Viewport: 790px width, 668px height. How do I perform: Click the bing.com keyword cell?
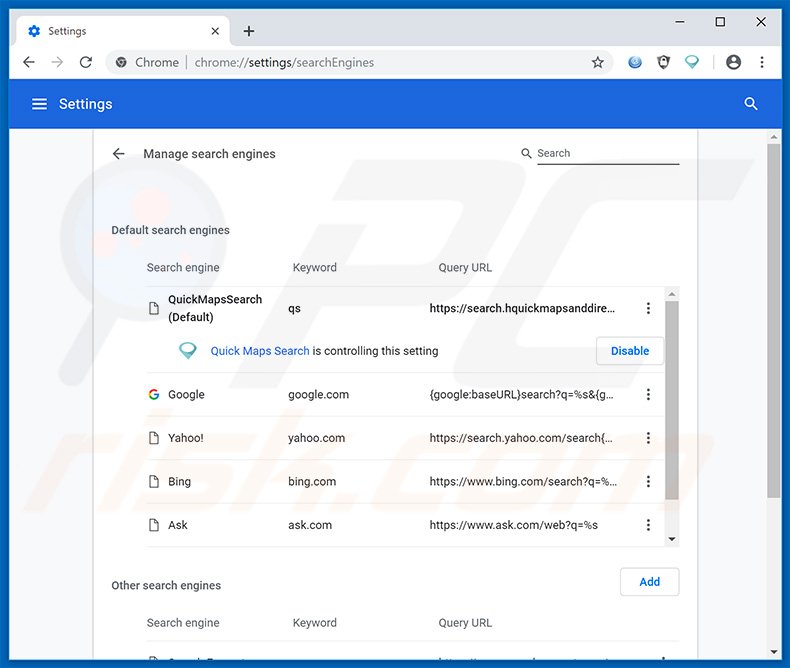tap(312, 482)
